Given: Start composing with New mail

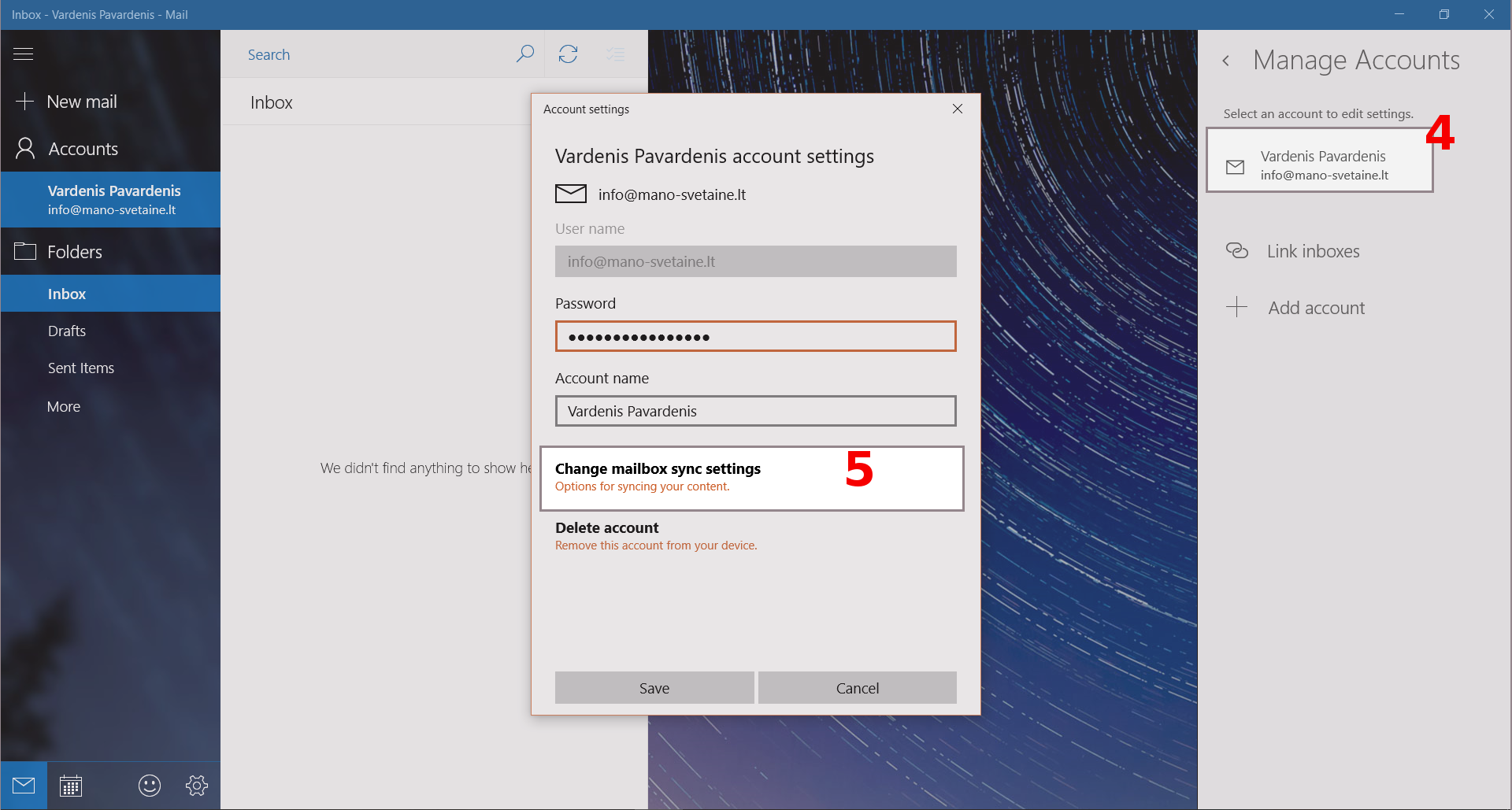Looking at the screenshot, I should 82,102.
